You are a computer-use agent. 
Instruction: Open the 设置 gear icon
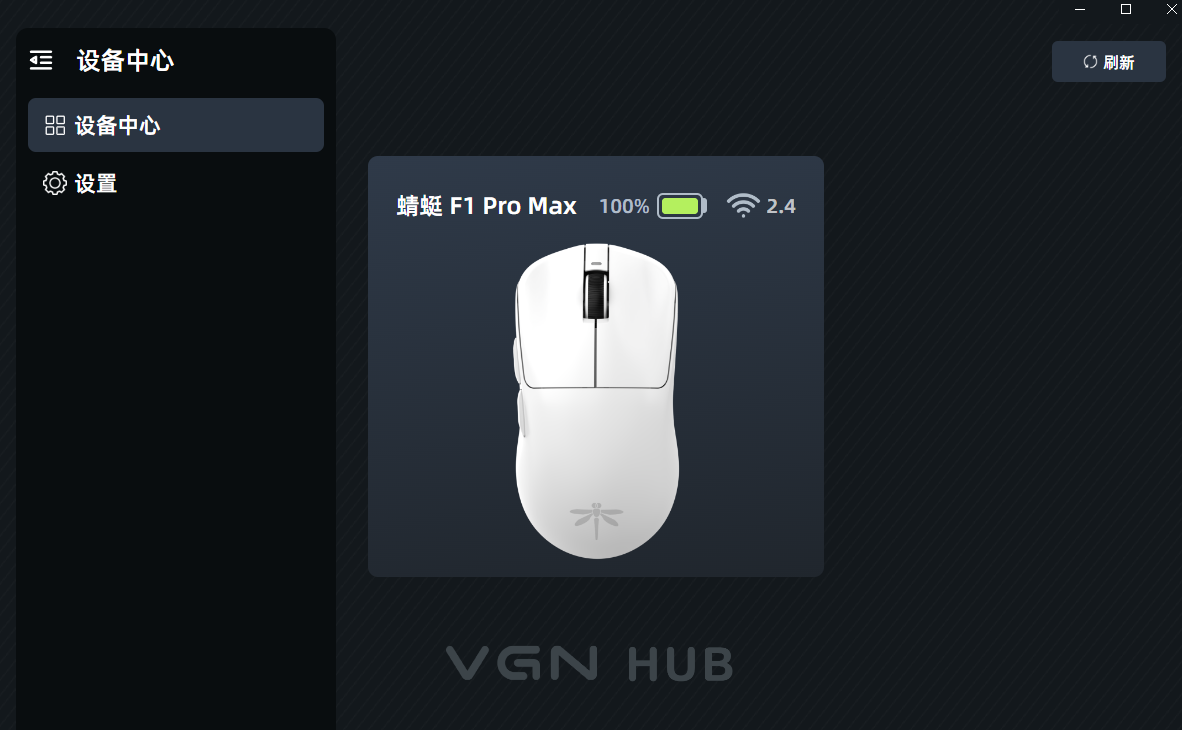point(54,183)
